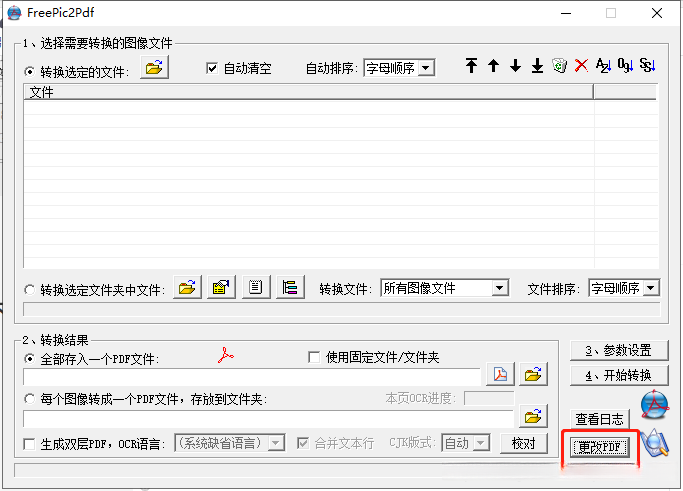Click the magnifier search icon at bottom right
The width and height of the screenshot is (683, 491).
655,444
